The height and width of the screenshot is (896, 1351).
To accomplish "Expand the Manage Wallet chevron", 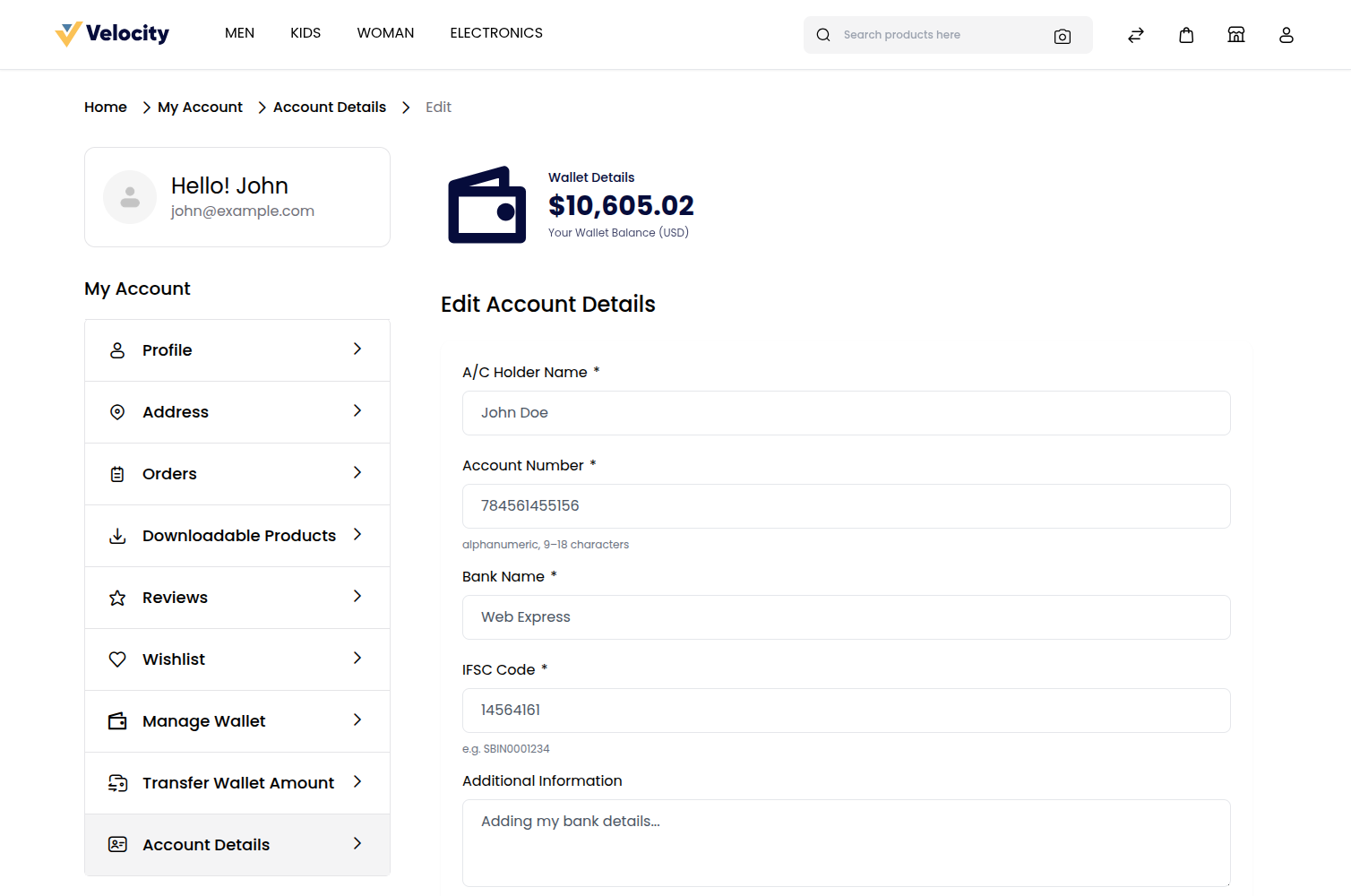I will point(357,719).
